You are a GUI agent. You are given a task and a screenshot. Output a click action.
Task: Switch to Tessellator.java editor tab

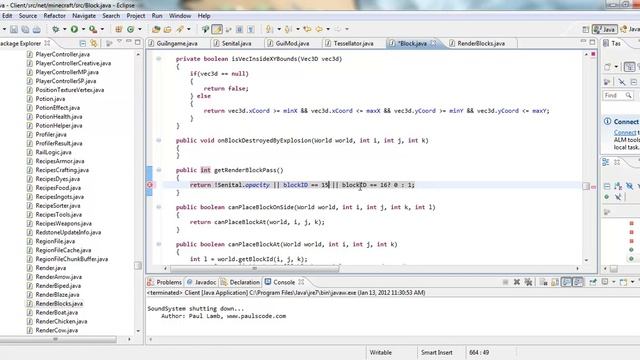click(353, 43)
